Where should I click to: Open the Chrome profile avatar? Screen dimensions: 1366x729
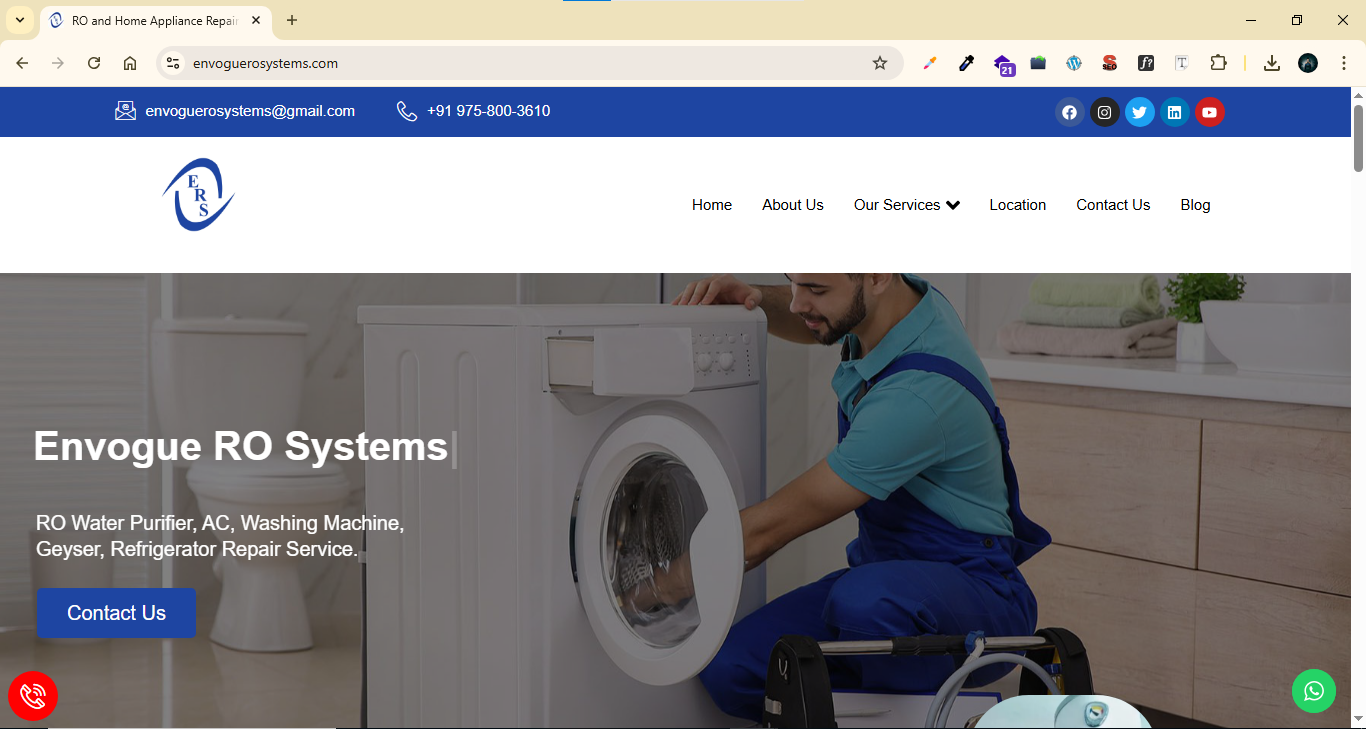click(1308, 63)
